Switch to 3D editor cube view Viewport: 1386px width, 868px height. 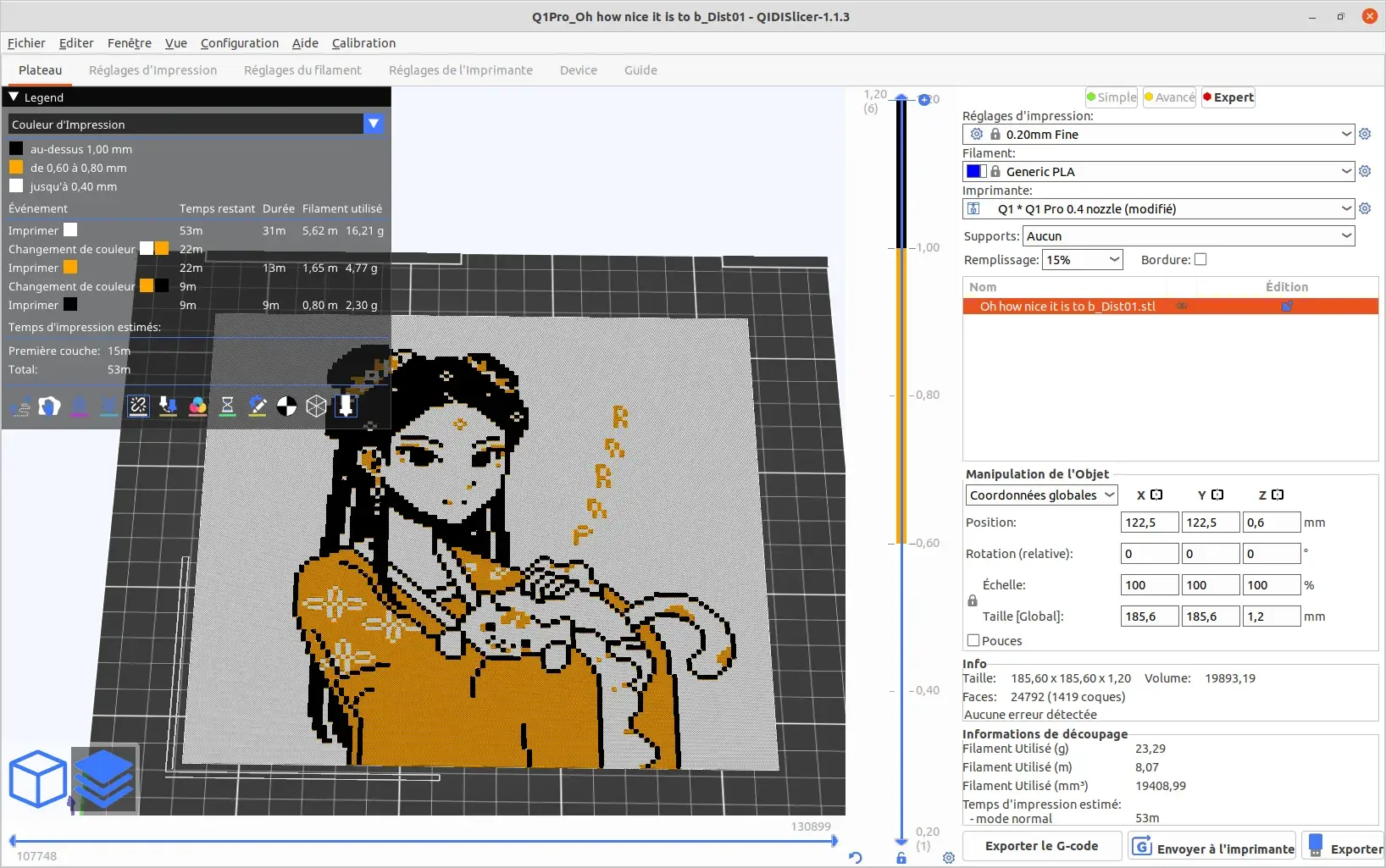pyautogui.click(x=37, y=778)
